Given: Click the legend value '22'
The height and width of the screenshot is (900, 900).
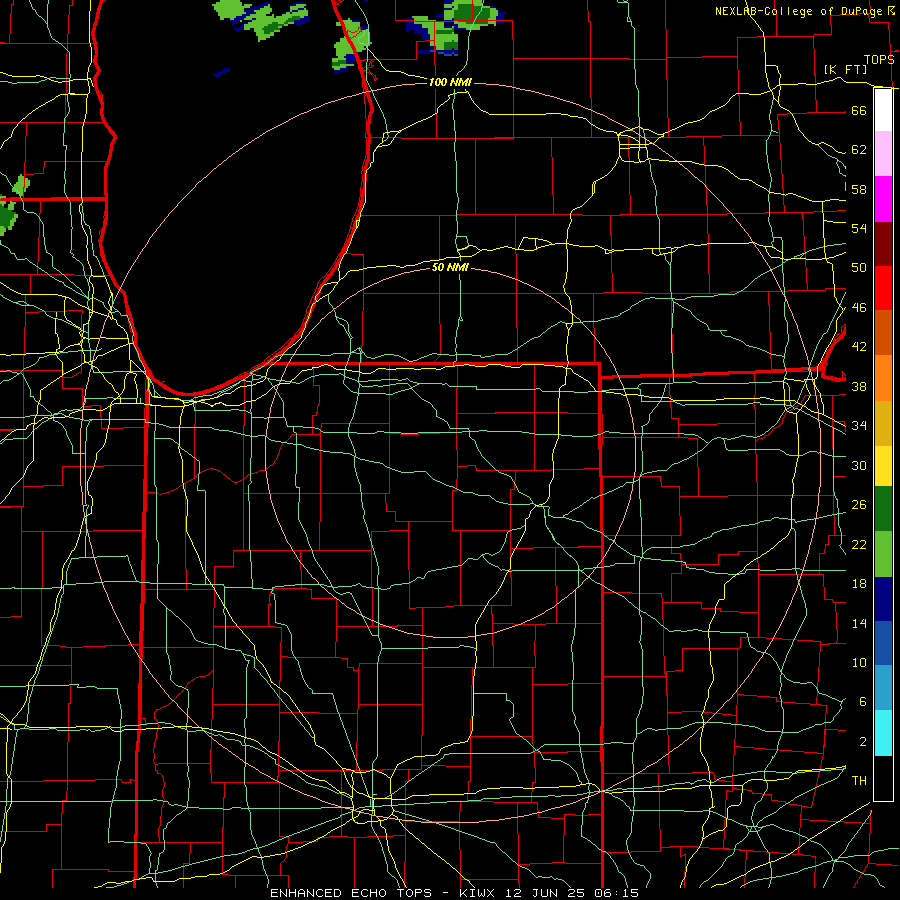Looking at the screenshot, I should [x=859, y=544].
